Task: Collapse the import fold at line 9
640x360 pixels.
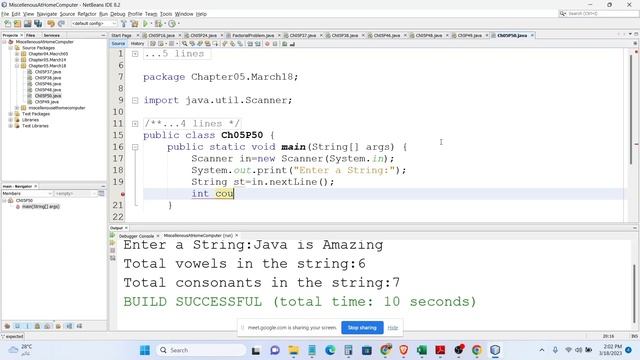Action: tap(135, 100)
